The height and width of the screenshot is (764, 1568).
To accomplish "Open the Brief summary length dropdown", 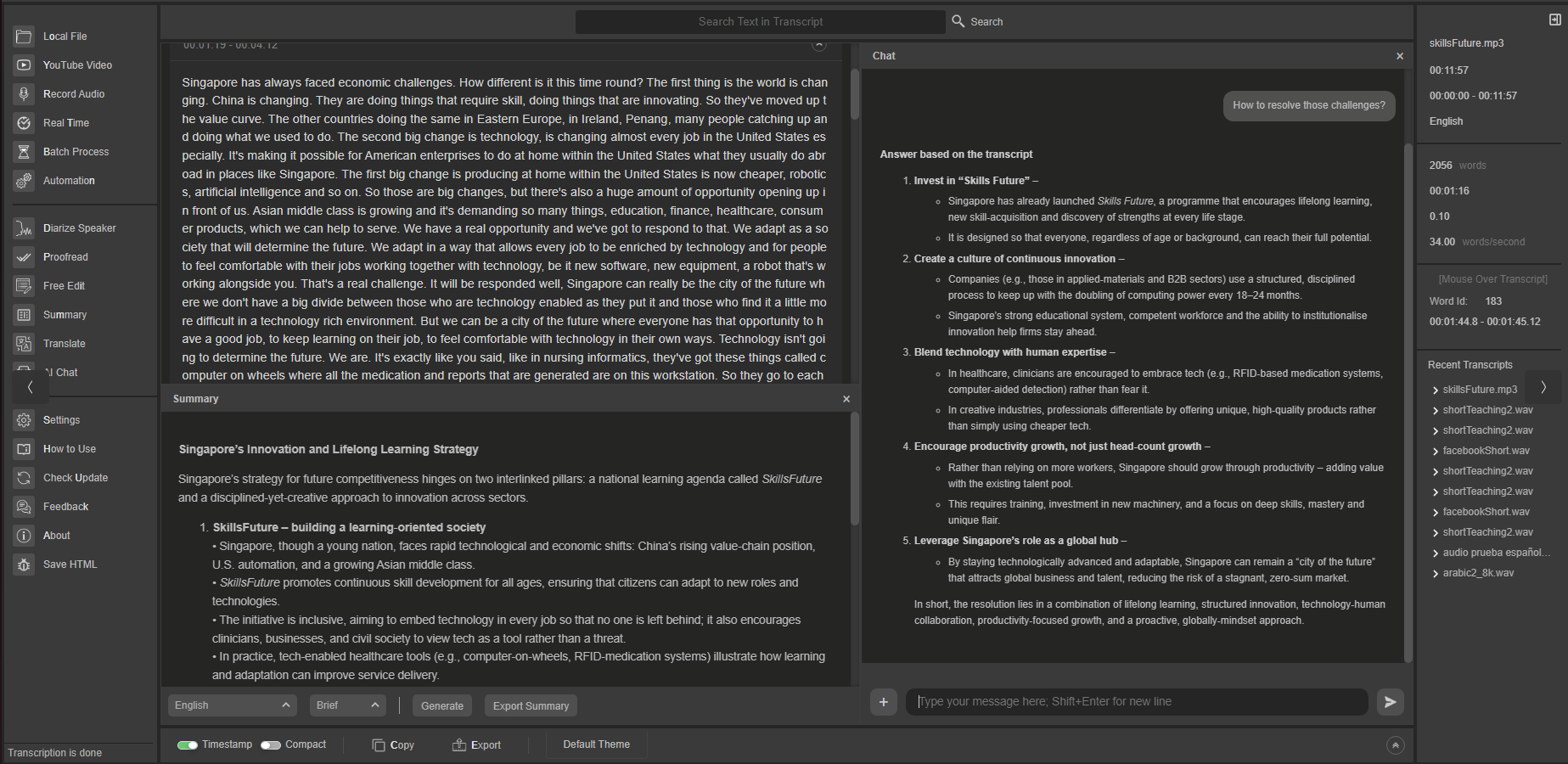I will (x=347, y=705).
